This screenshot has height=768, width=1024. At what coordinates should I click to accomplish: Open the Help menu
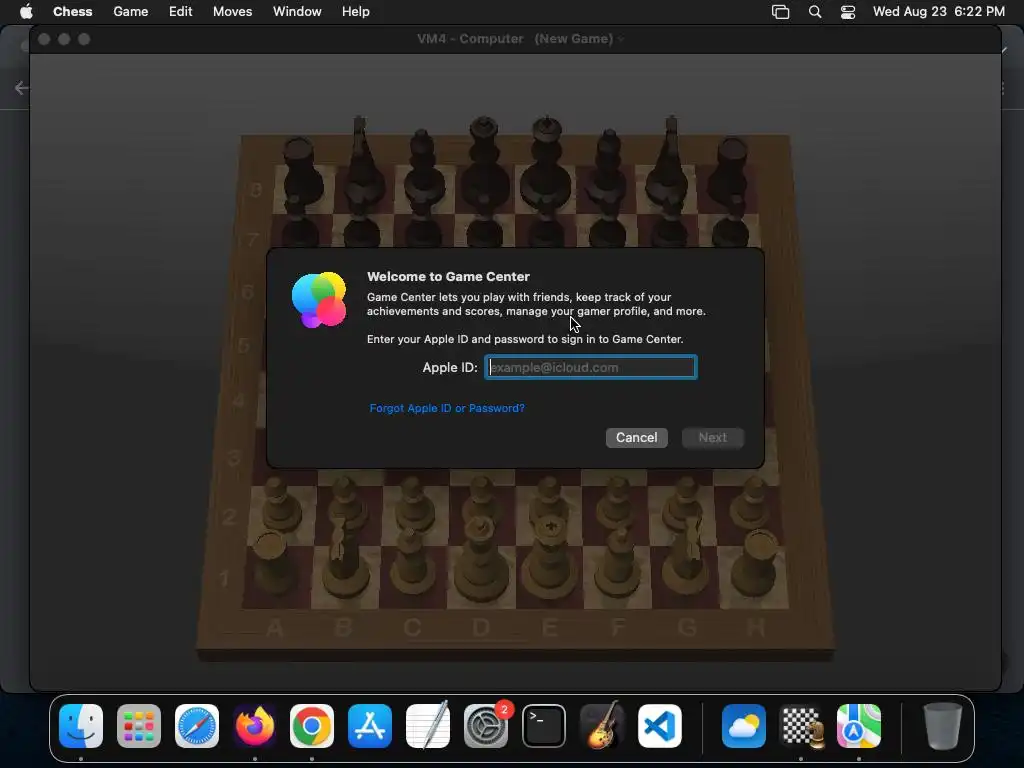pos(356,12)
